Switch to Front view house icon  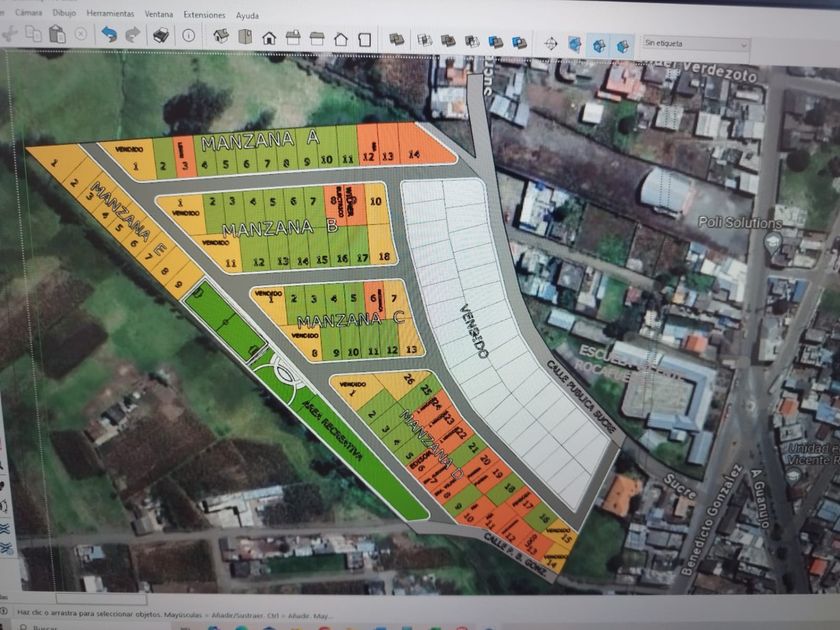(269, 38)
